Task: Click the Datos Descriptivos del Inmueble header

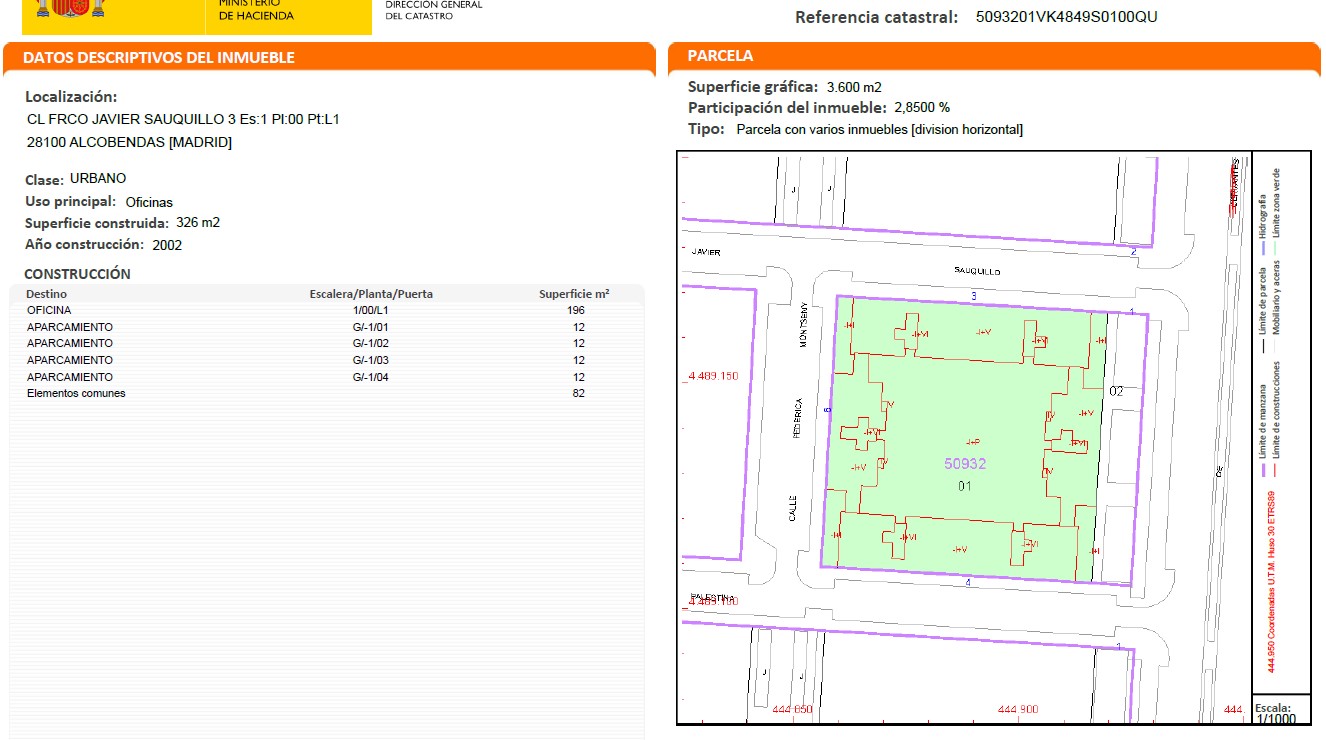Action: coord(159,58)
